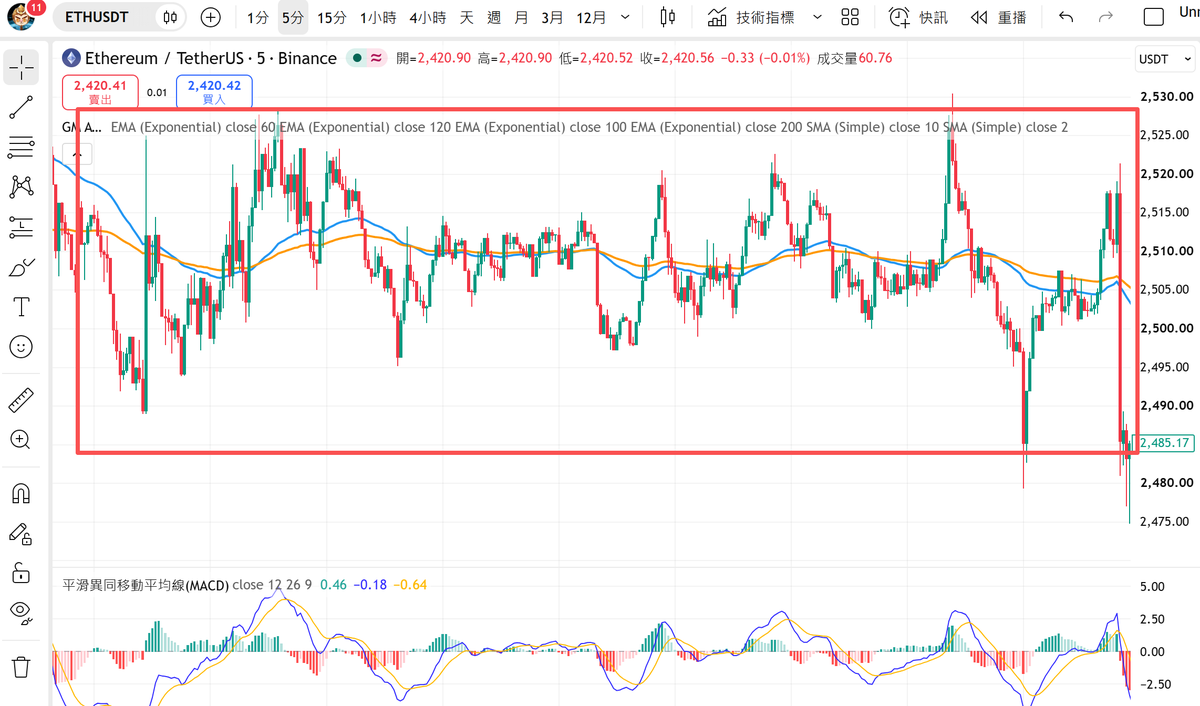
Task: Open the Fibonacci and horizontal lines tool
Action: click(x=21, y=147)
